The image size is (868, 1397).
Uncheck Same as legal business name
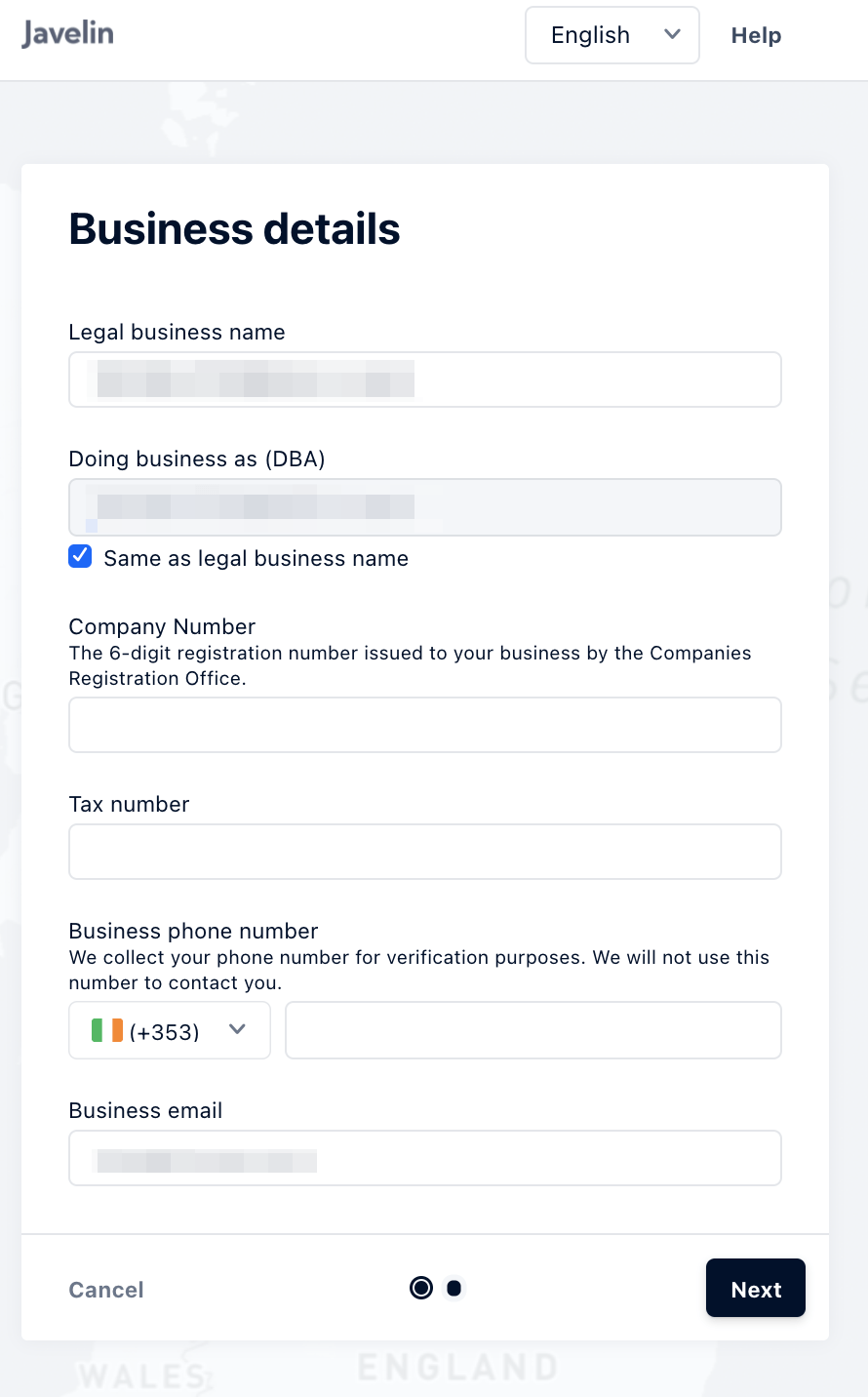[x=80, y=556]
